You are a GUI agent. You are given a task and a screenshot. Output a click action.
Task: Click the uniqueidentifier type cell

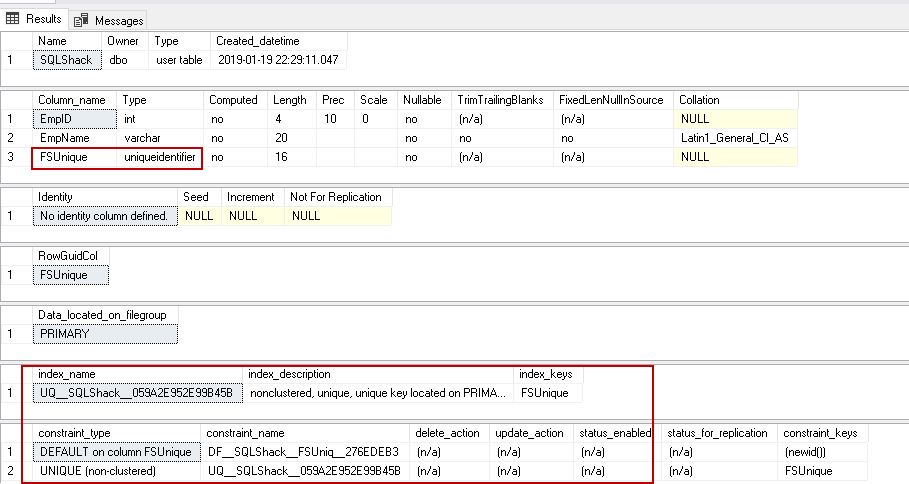pos(160,157)
